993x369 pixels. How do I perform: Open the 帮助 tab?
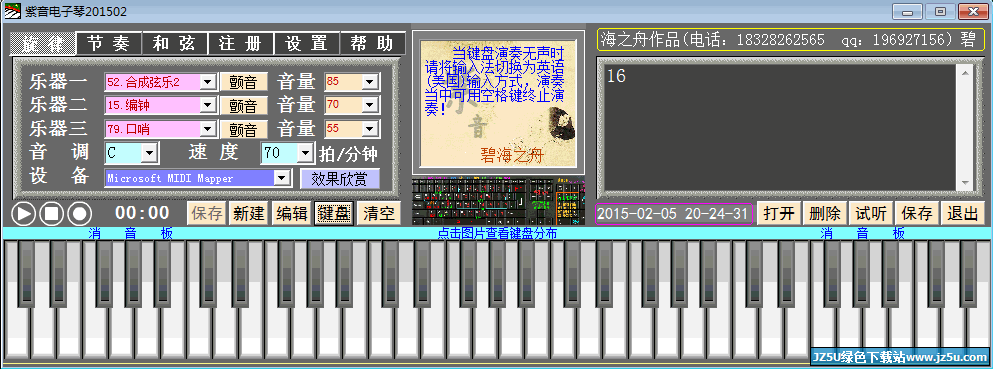[373, 43]
